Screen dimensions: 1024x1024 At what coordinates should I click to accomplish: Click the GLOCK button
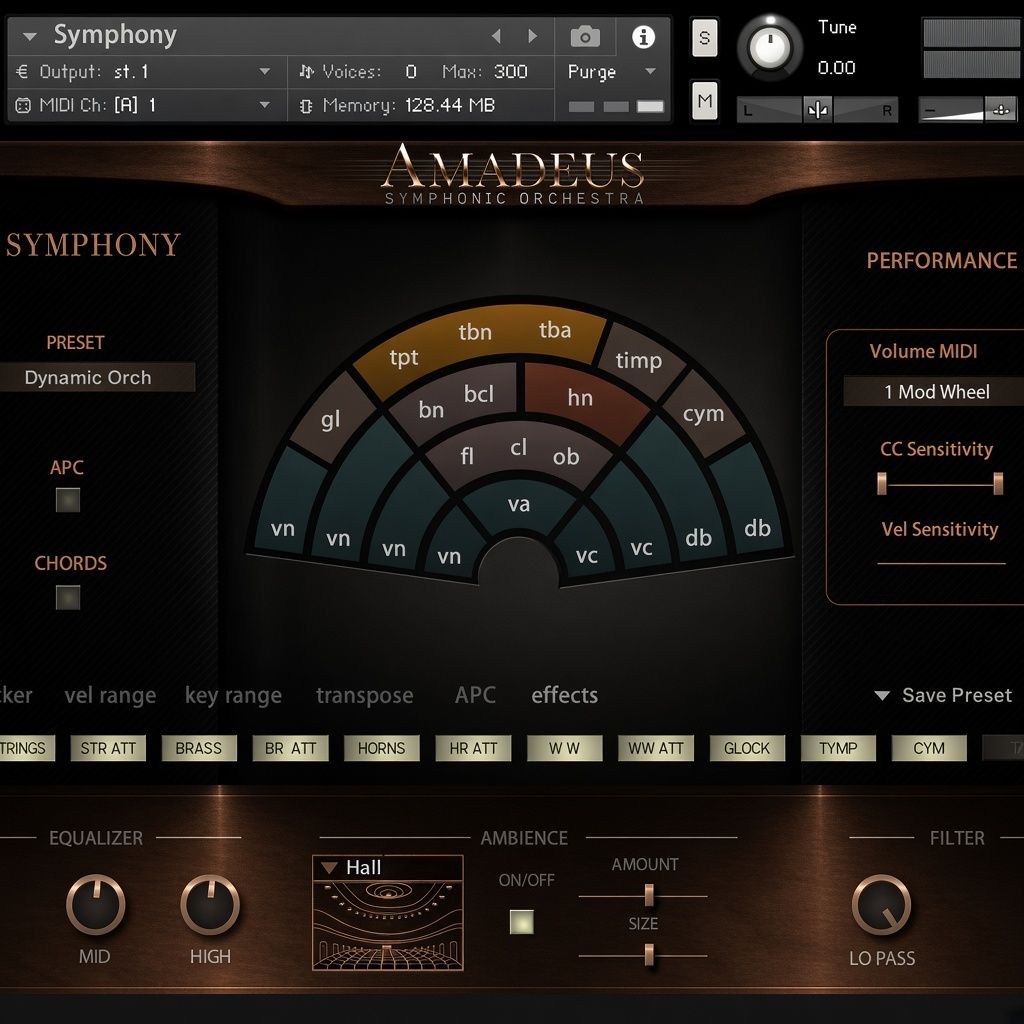tap(747, 748)
